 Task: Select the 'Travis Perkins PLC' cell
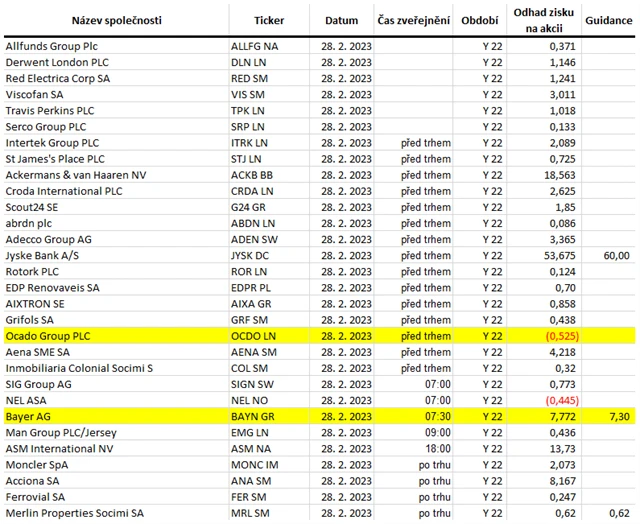50,111
